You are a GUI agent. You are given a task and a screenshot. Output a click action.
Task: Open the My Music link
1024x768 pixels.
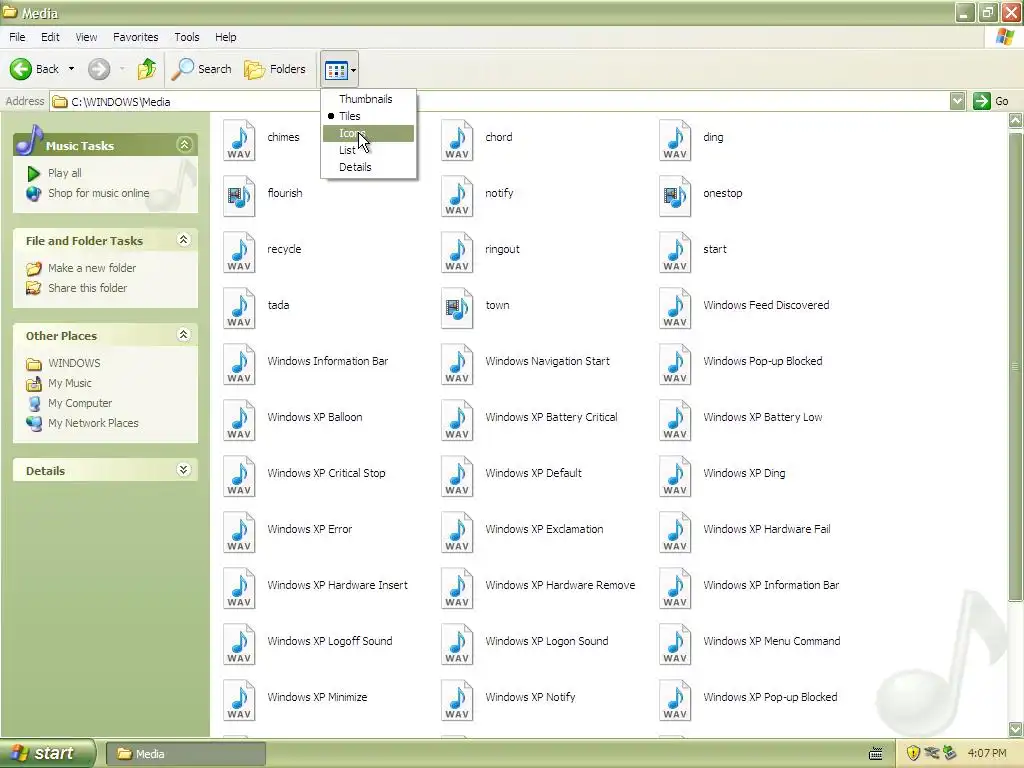point(70,383)
